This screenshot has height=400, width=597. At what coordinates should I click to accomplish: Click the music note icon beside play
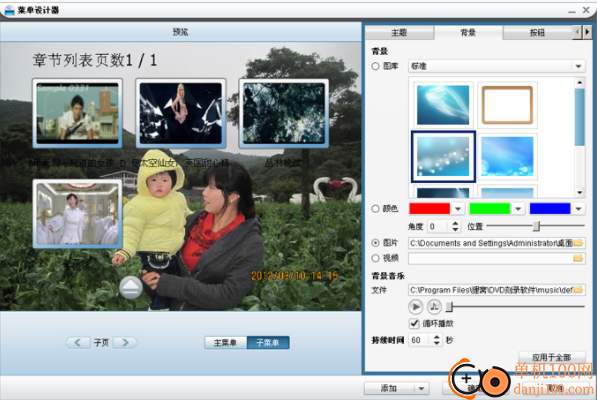tap(434, 306)
